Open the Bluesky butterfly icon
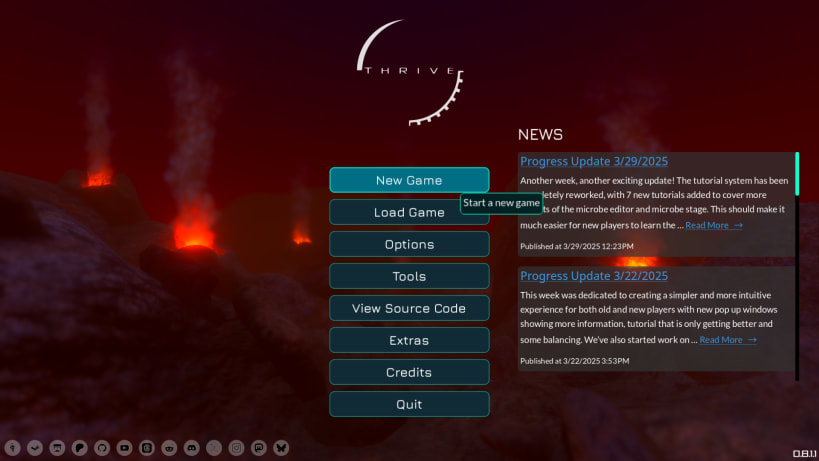Screen dimensions: 819x461 pyautogui.click(x=281, y=448)
